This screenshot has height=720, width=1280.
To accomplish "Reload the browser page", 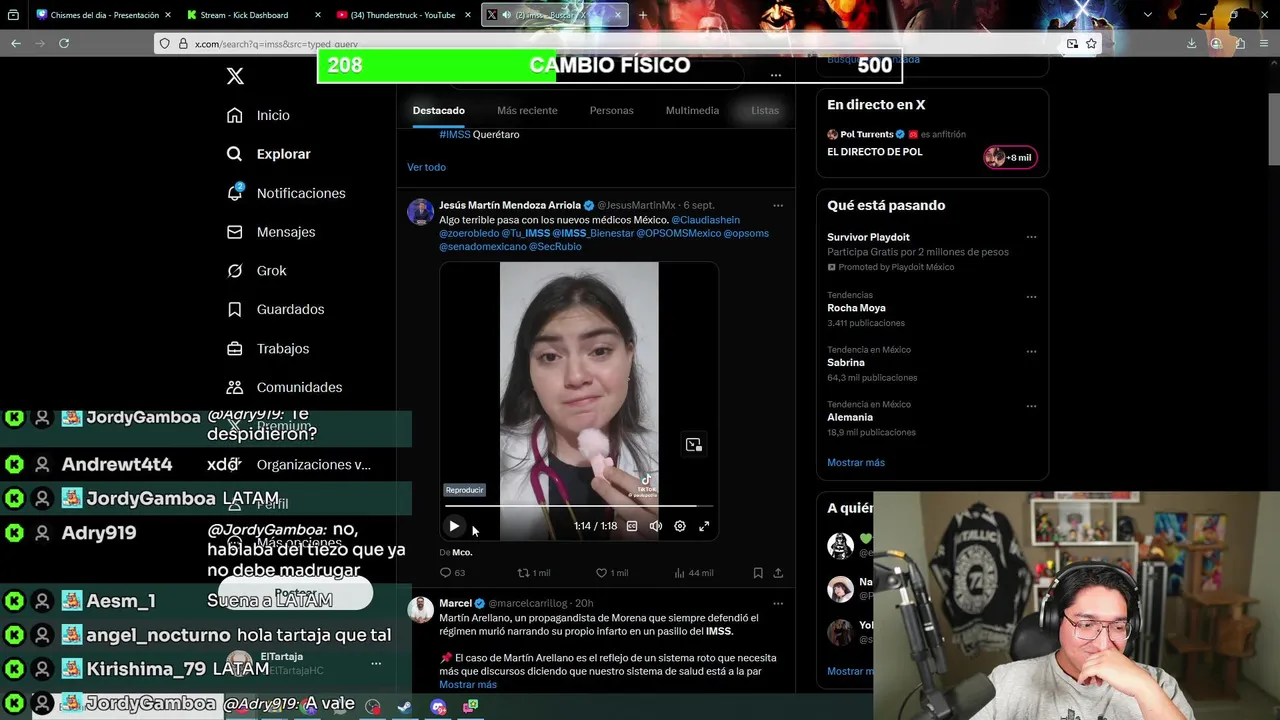I will coord(64,43).
